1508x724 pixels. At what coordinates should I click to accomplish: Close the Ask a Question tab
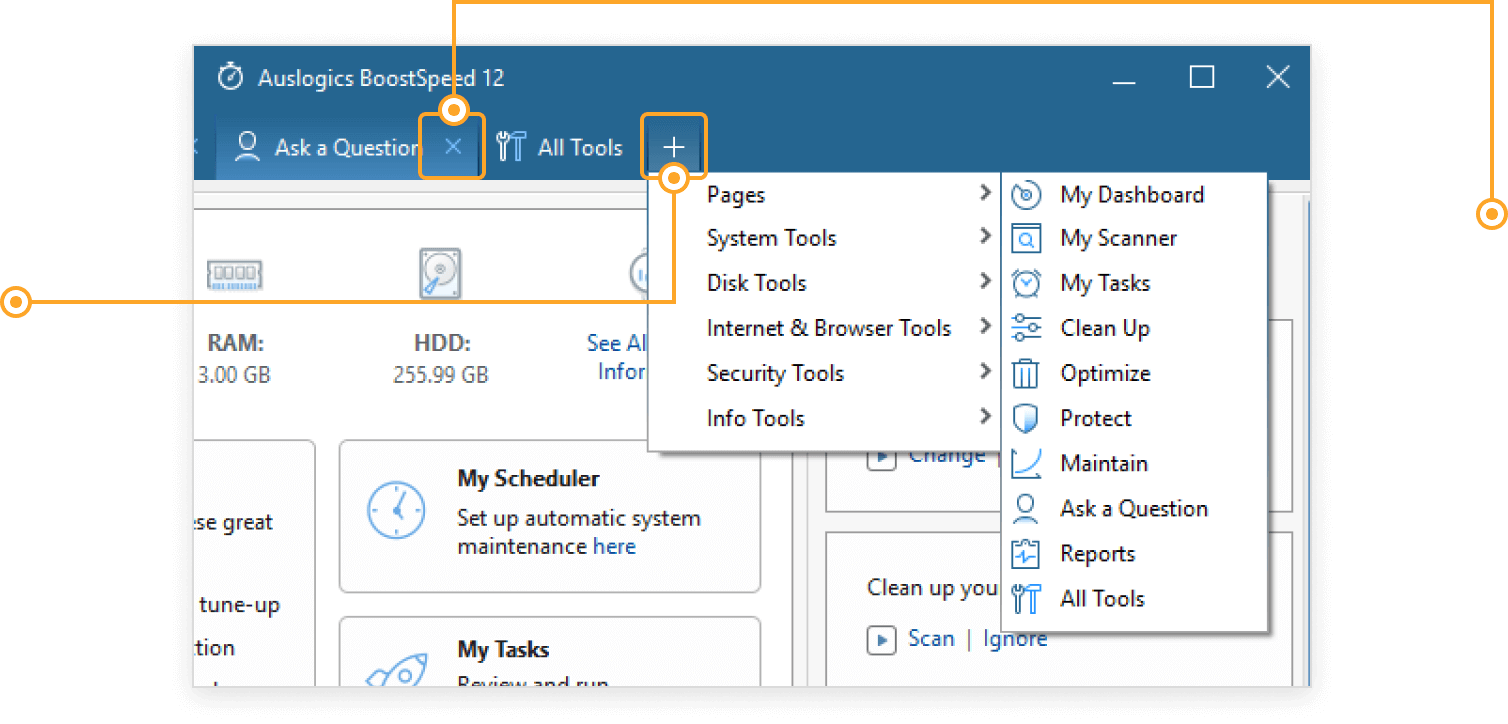(x=453, y=147)
